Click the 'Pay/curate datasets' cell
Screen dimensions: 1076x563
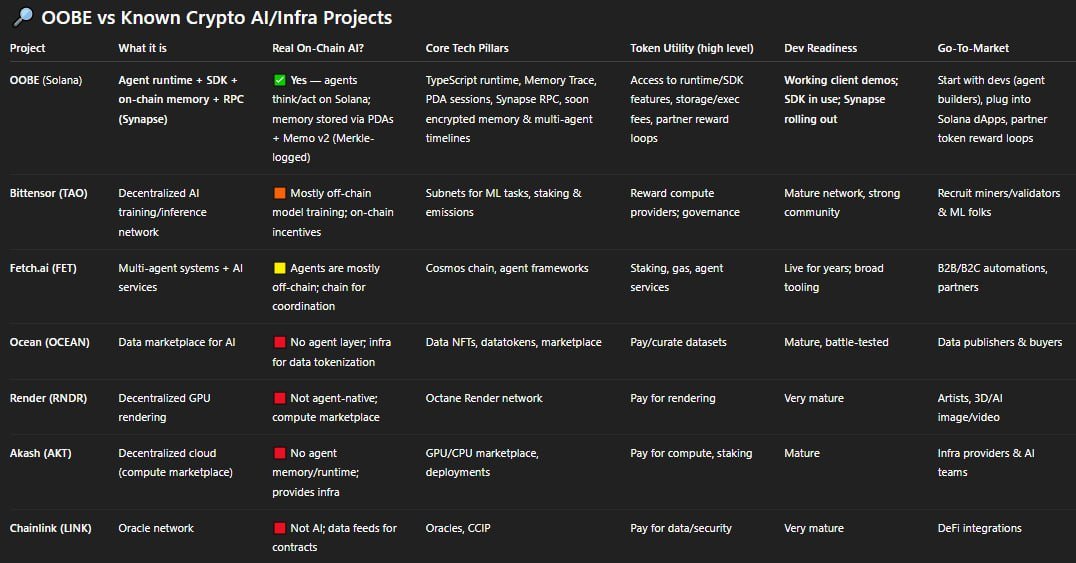coord(678,343)
